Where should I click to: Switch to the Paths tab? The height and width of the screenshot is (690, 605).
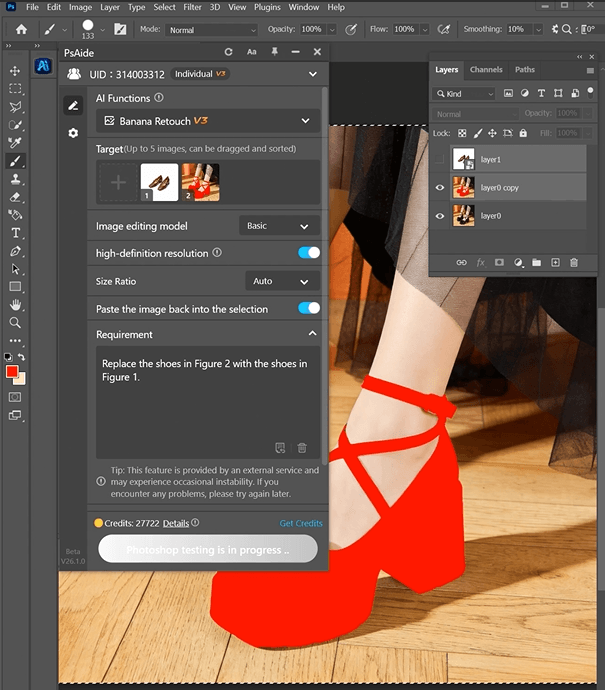tap(524, 70)
